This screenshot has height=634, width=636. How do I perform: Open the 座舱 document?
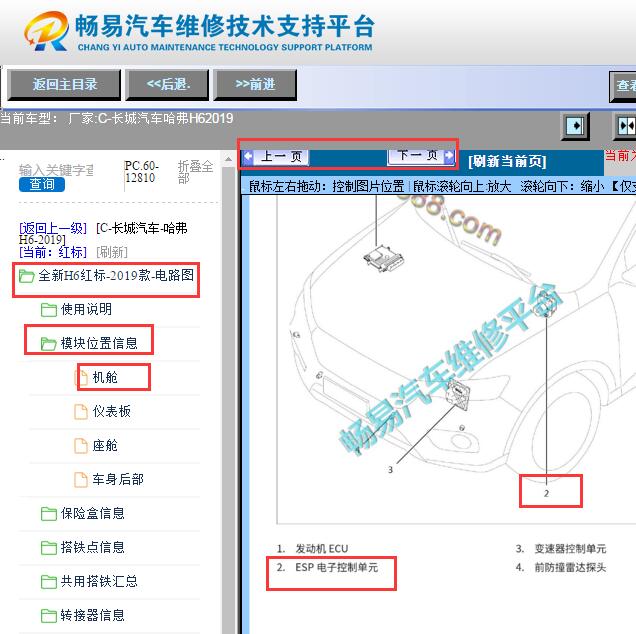click(x=105, y=445)
